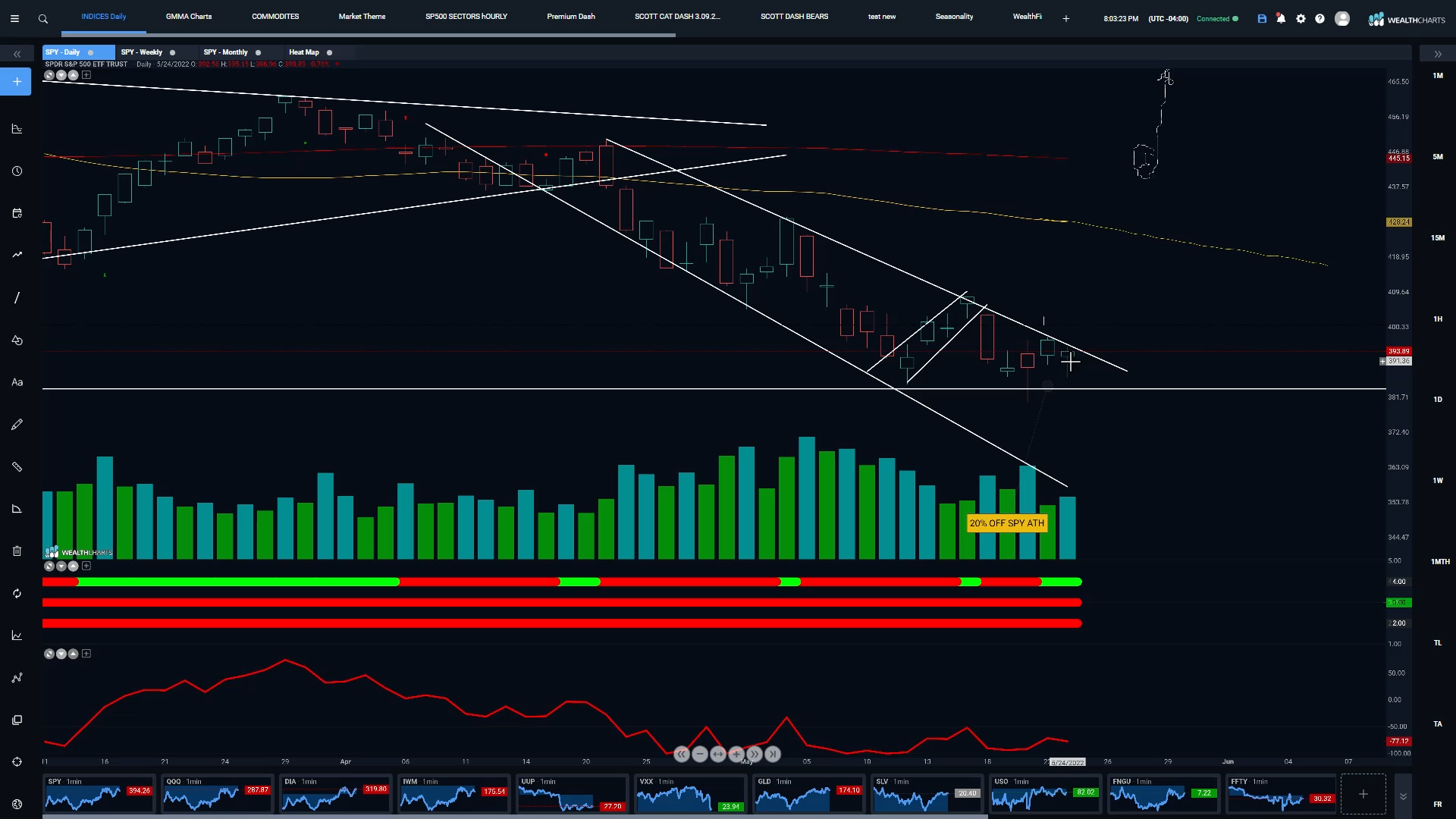
Task: Open SP500 SECTORS HOURLY tab
Action: coord(466,16)
